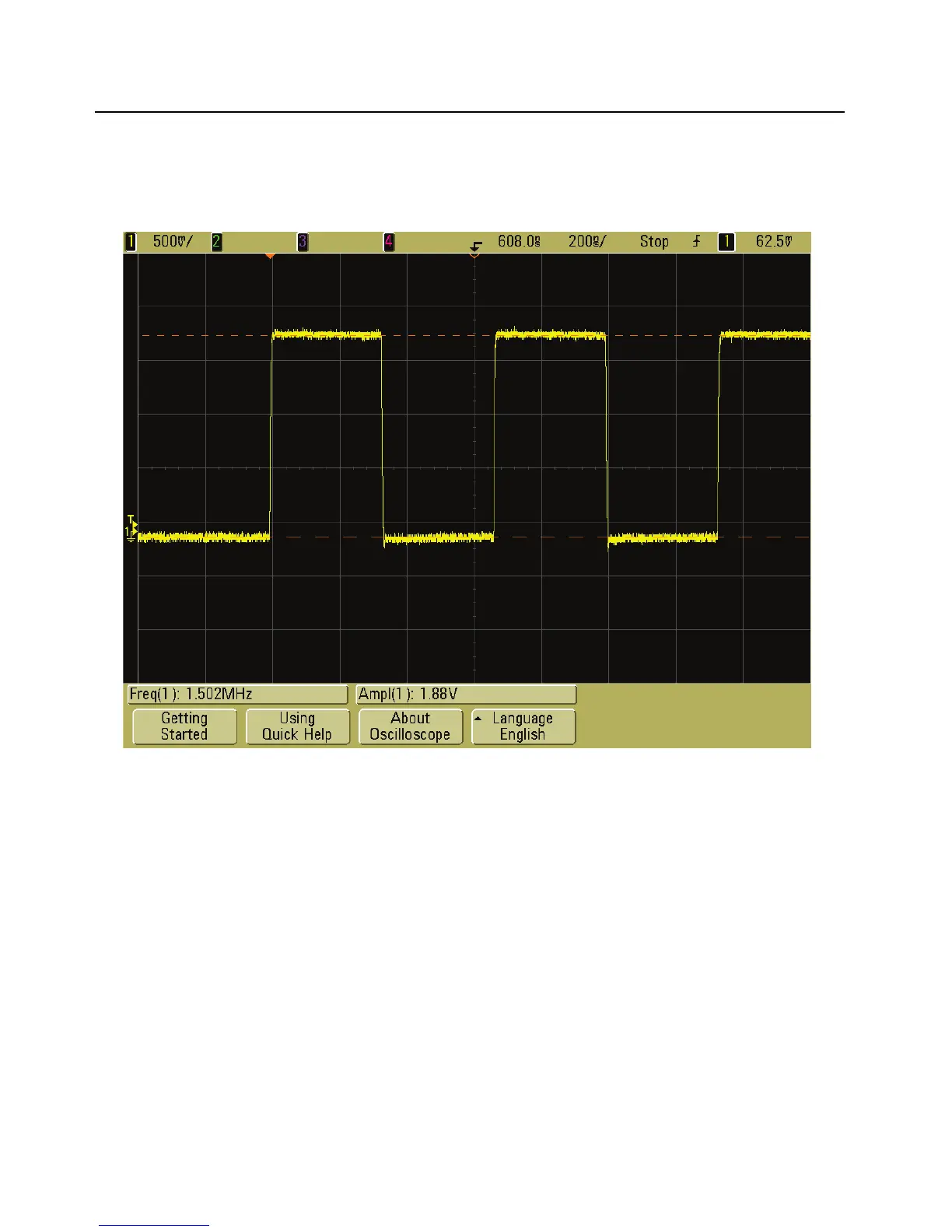The image size is (952, 1232).
Task: Click the channel 1 ground reference marker
Action: [131, 533]
